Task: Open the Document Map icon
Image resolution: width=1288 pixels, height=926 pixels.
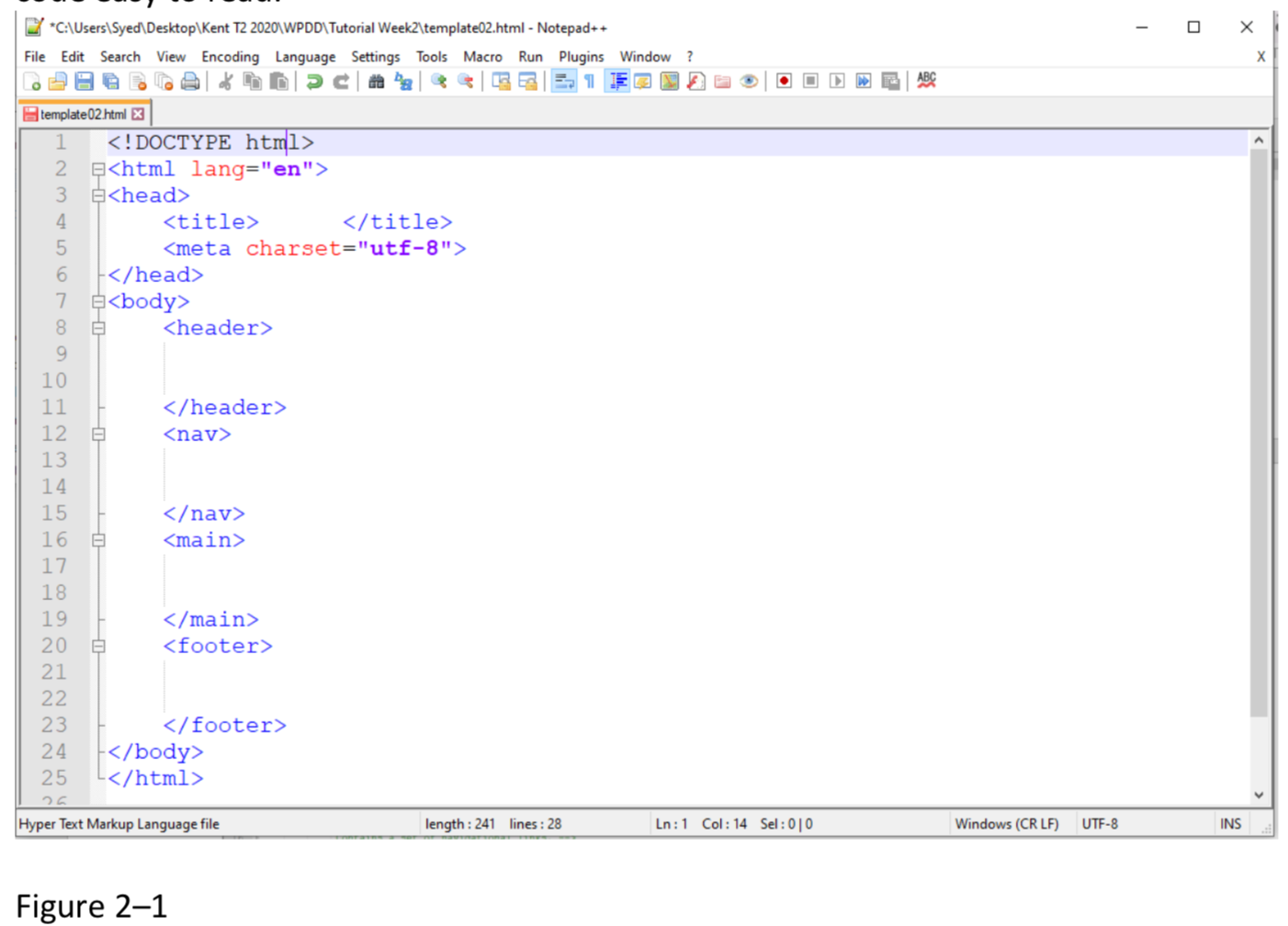Action: [x=670, y=82]
